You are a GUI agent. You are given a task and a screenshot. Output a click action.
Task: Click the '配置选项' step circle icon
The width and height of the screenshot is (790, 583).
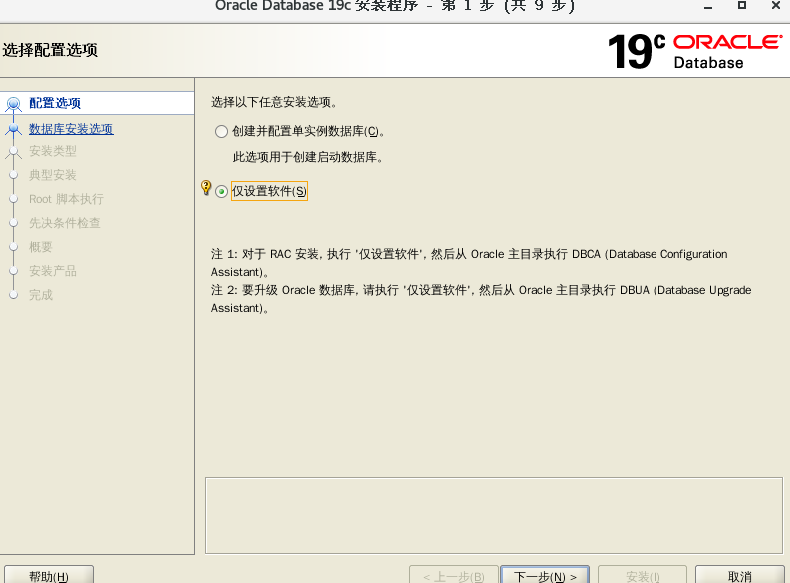click(x=14, y=104)
